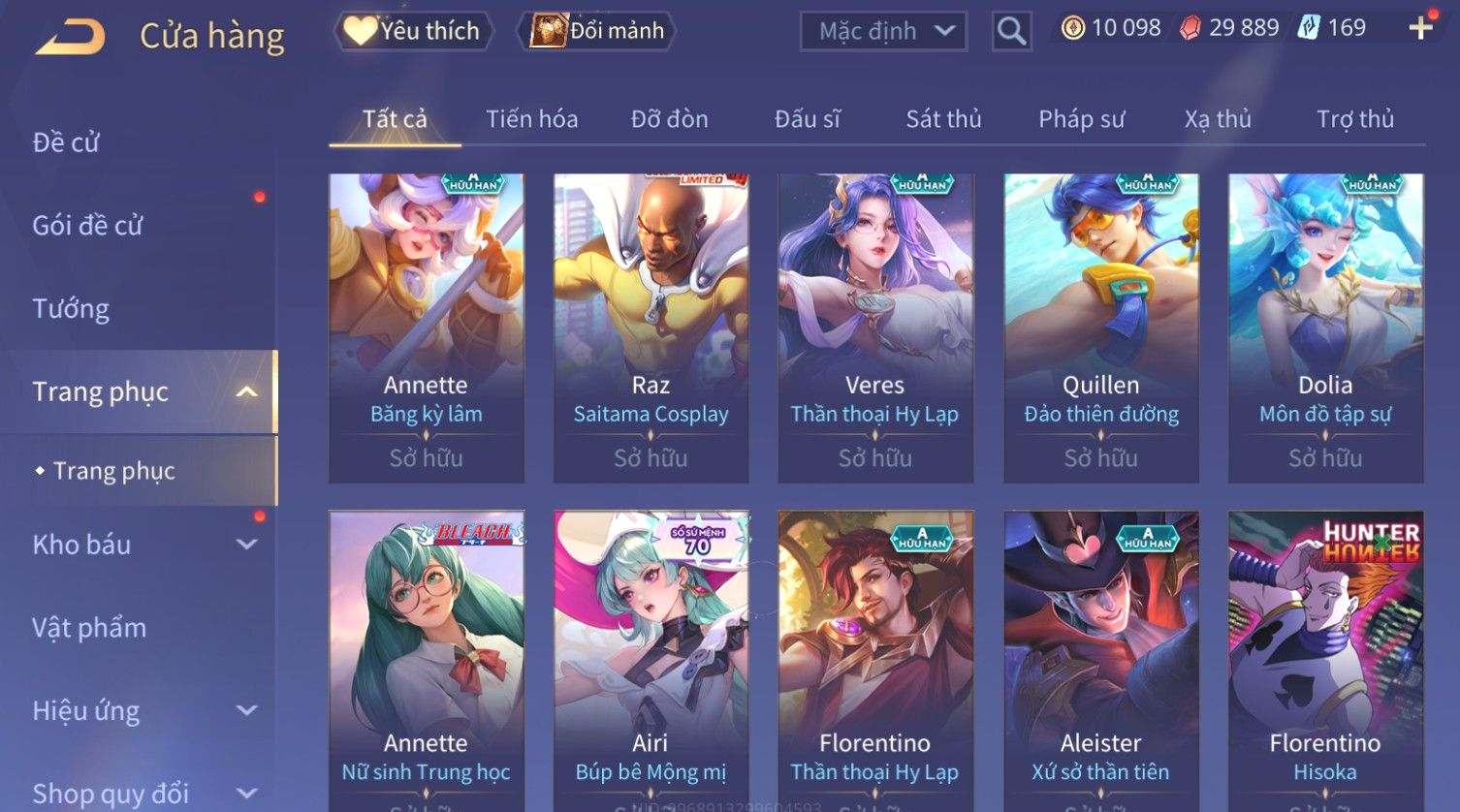Expand the Kho báu sidebar section

point(246,545)
